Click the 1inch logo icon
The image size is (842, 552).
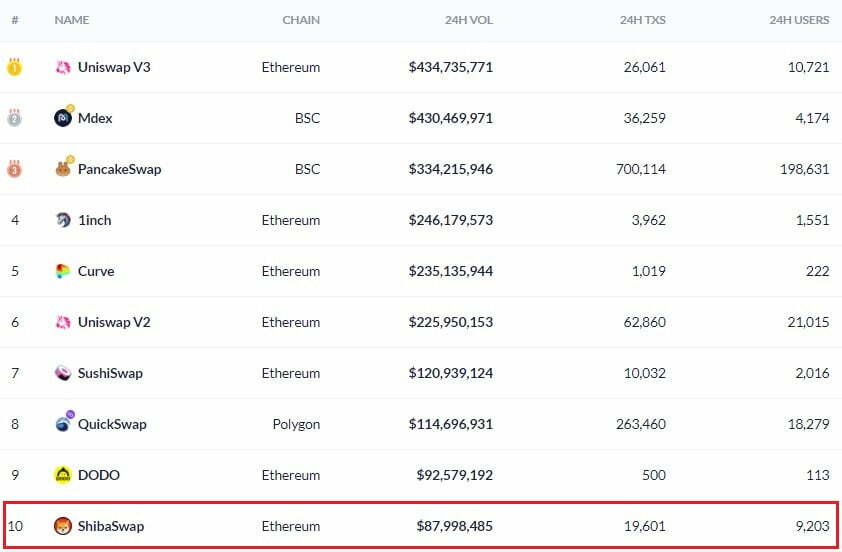(x=62, y=220)
